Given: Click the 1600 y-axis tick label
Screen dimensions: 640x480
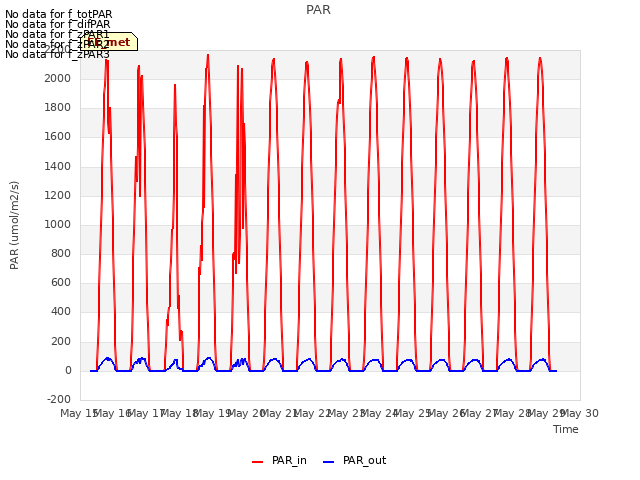Looking at the screenshot, I should [x=58, y=137].
